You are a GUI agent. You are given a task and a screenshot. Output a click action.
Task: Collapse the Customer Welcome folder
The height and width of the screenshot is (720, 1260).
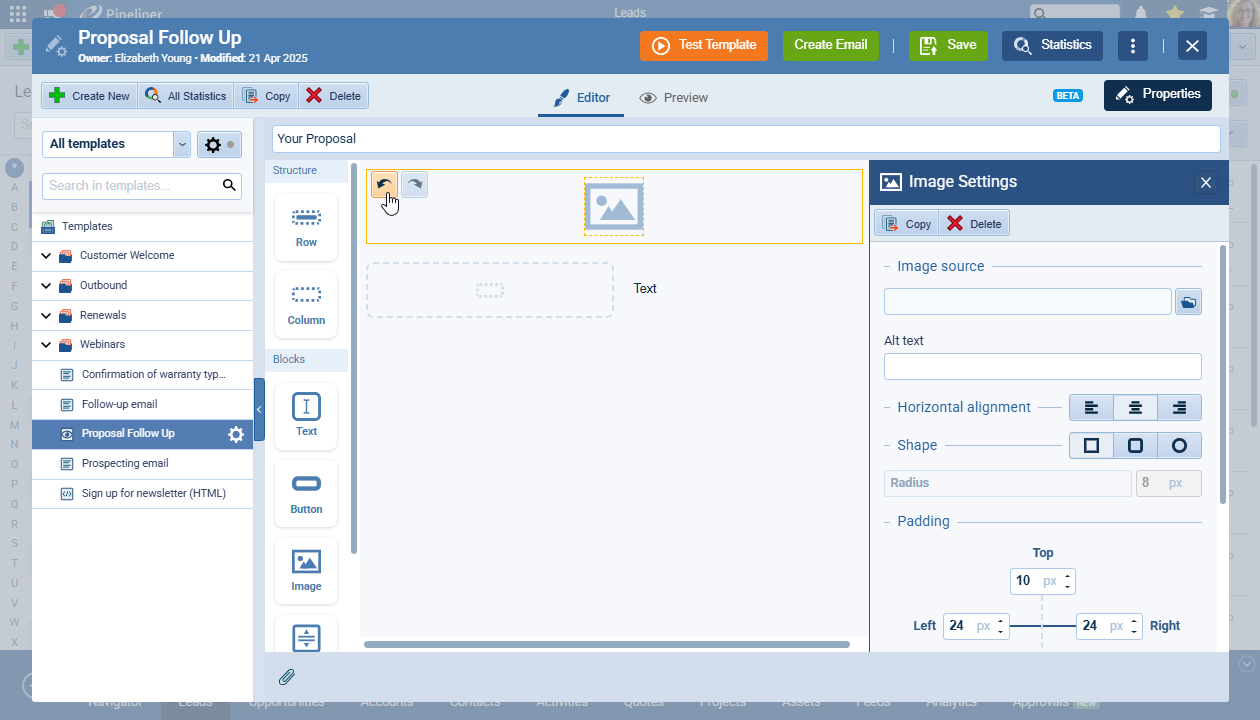pyautogui.click(x=46, y=256)
